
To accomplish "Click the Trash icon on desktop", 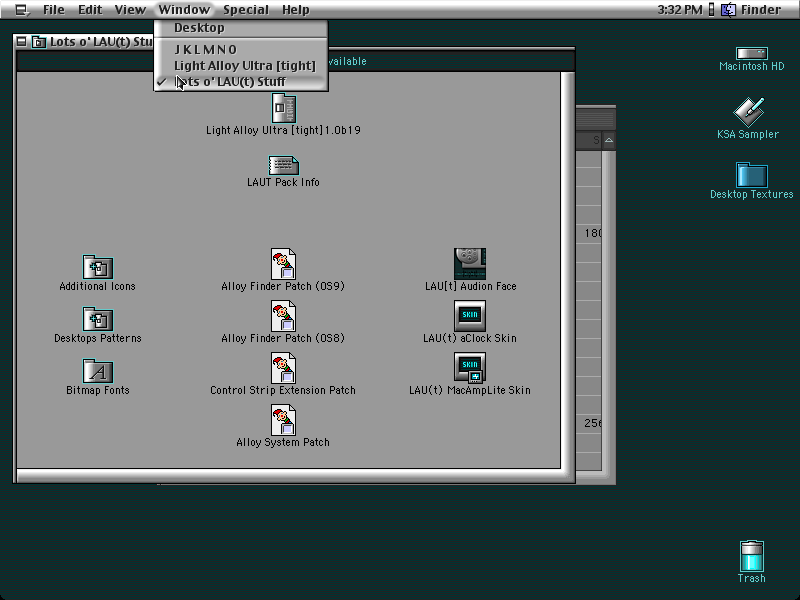I will pos(752,556).
